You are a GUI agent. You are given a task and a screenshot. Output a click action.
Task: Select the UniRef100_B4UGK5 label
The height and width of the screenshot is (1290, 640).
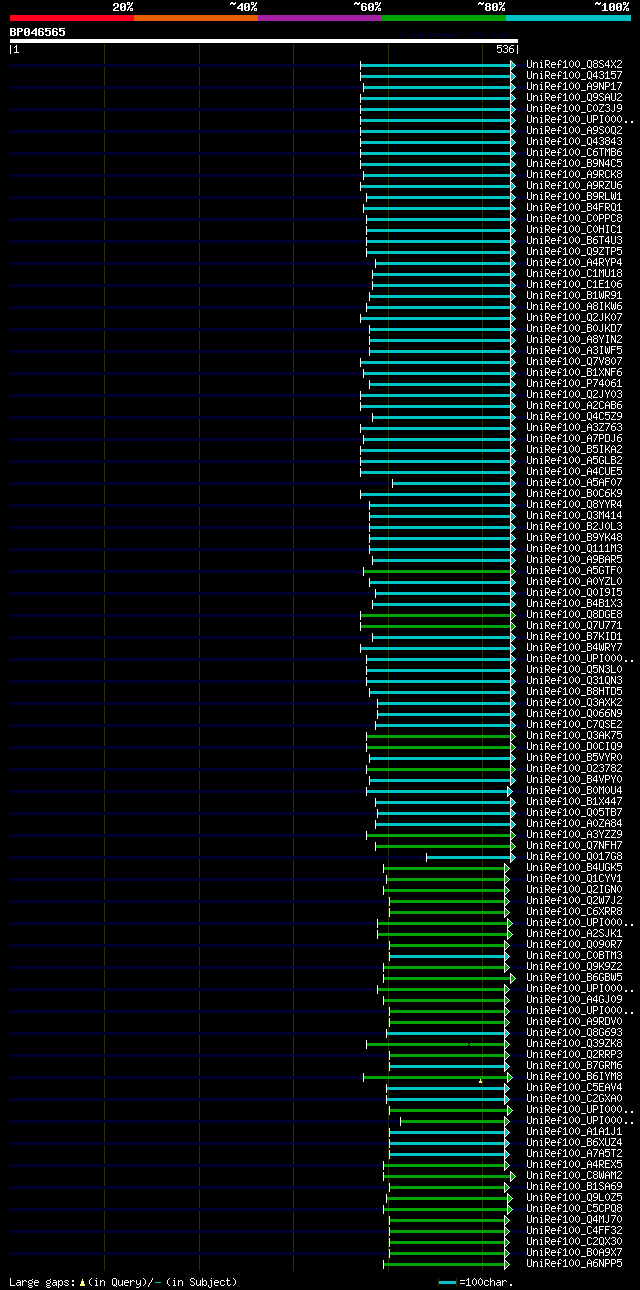click(x=574, y=867)
